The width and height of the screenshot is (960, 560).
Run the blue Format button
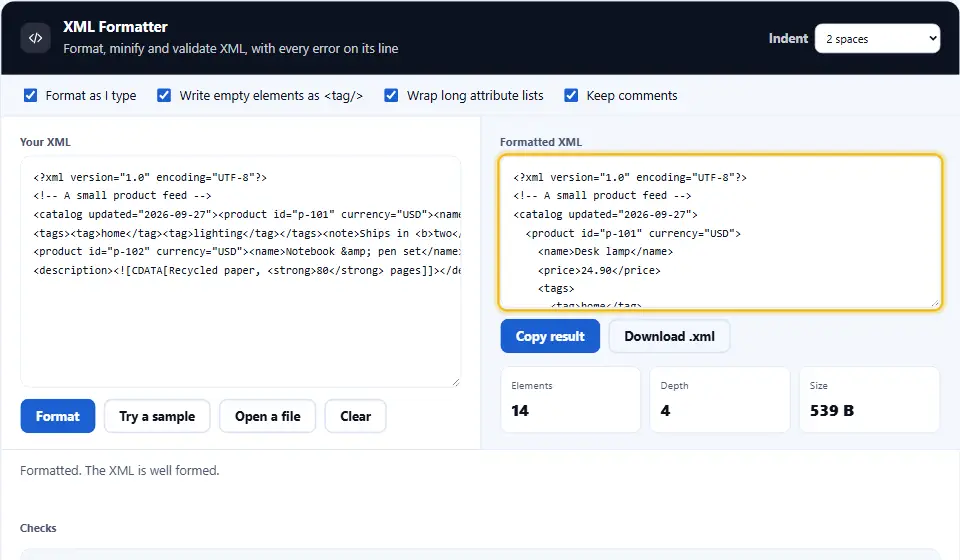tap(58, 416)
